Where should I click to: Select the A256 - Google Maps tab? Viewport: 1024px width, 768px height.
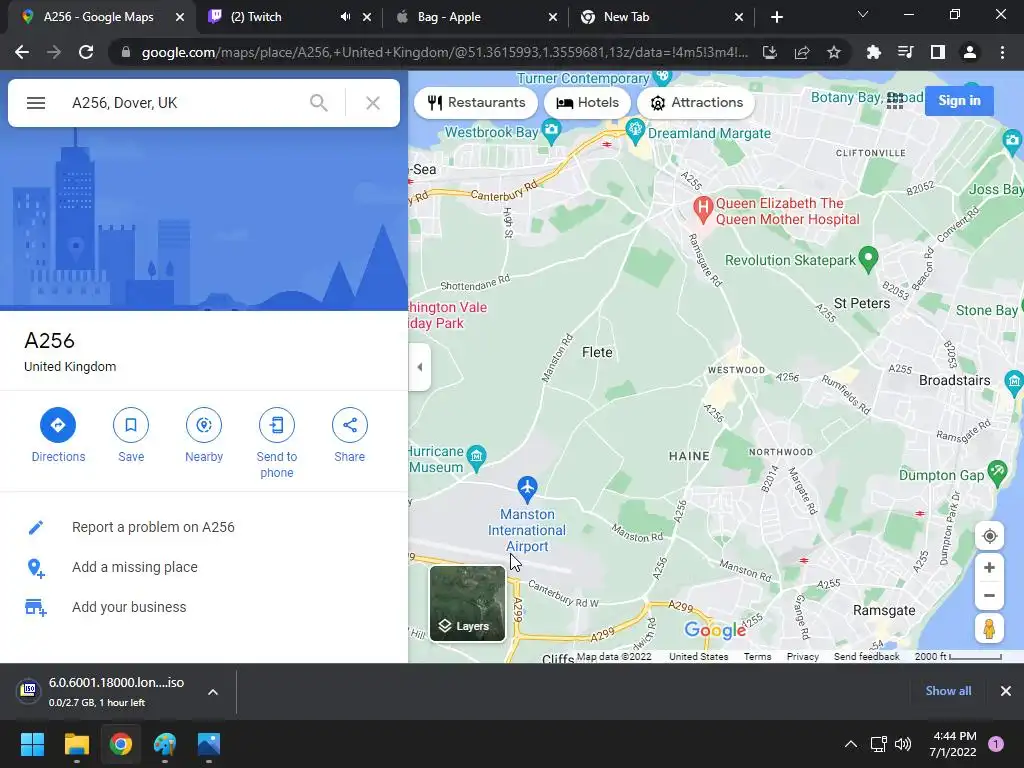[x=99, y=17]
